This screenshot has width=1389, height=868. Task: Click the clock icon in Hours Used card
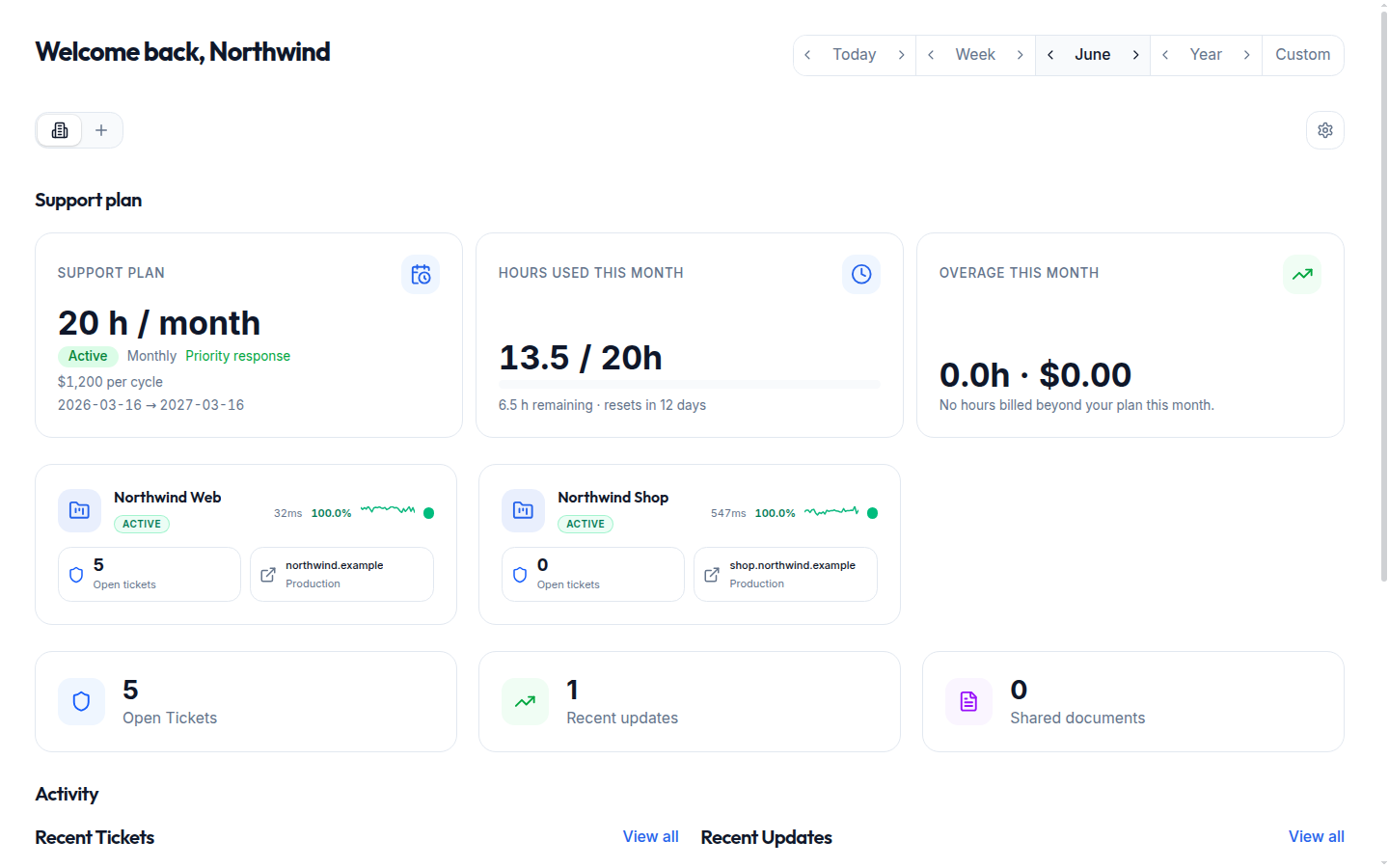point(861,275)
